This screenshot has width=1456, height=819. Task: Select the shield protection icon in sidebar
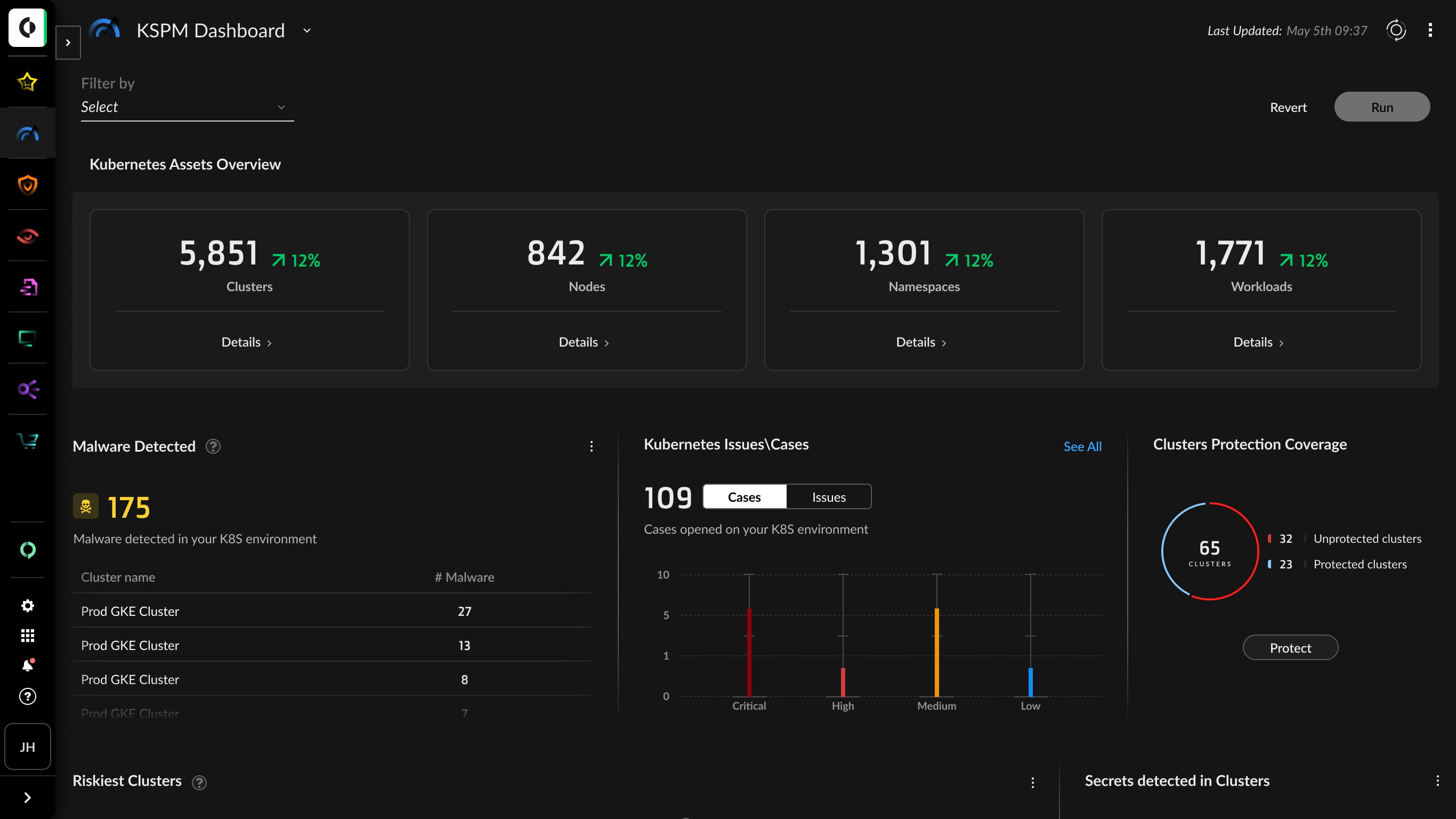27,185
